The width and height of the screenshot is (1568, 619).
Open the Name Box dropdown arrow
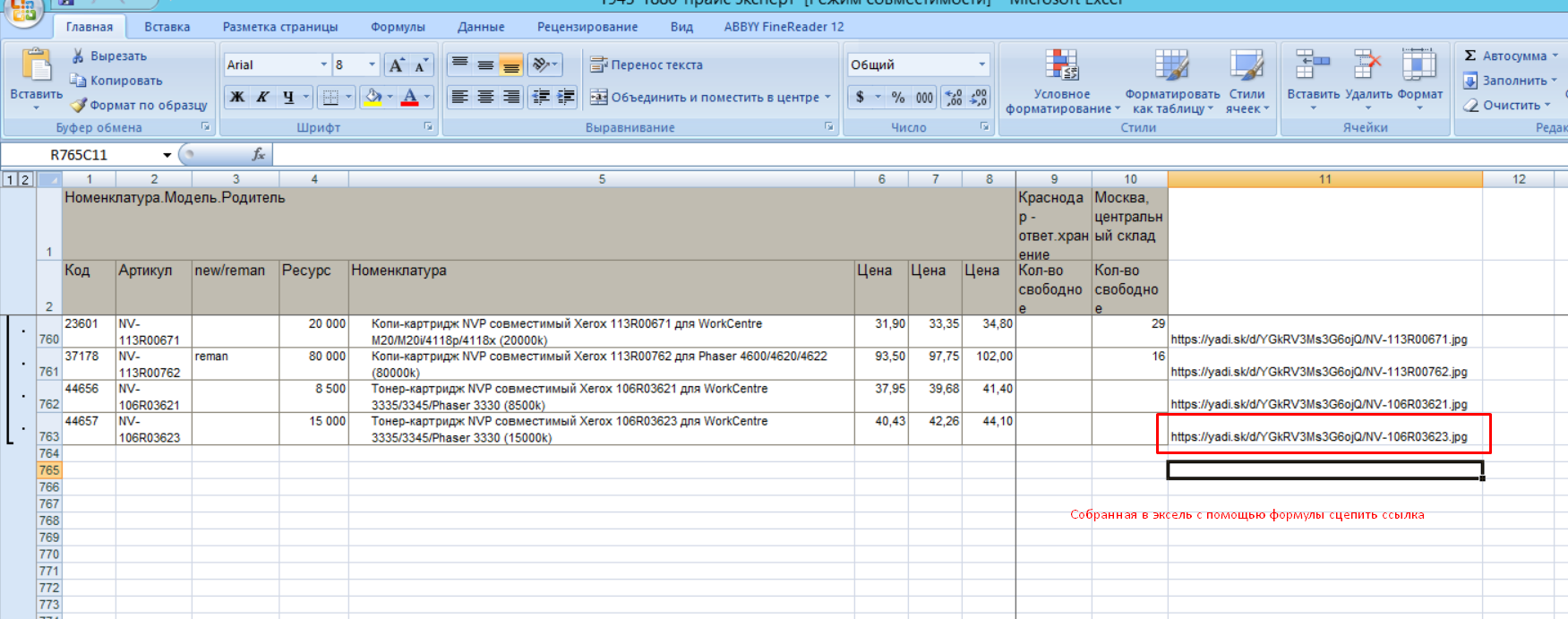click(x=167, y=155)
